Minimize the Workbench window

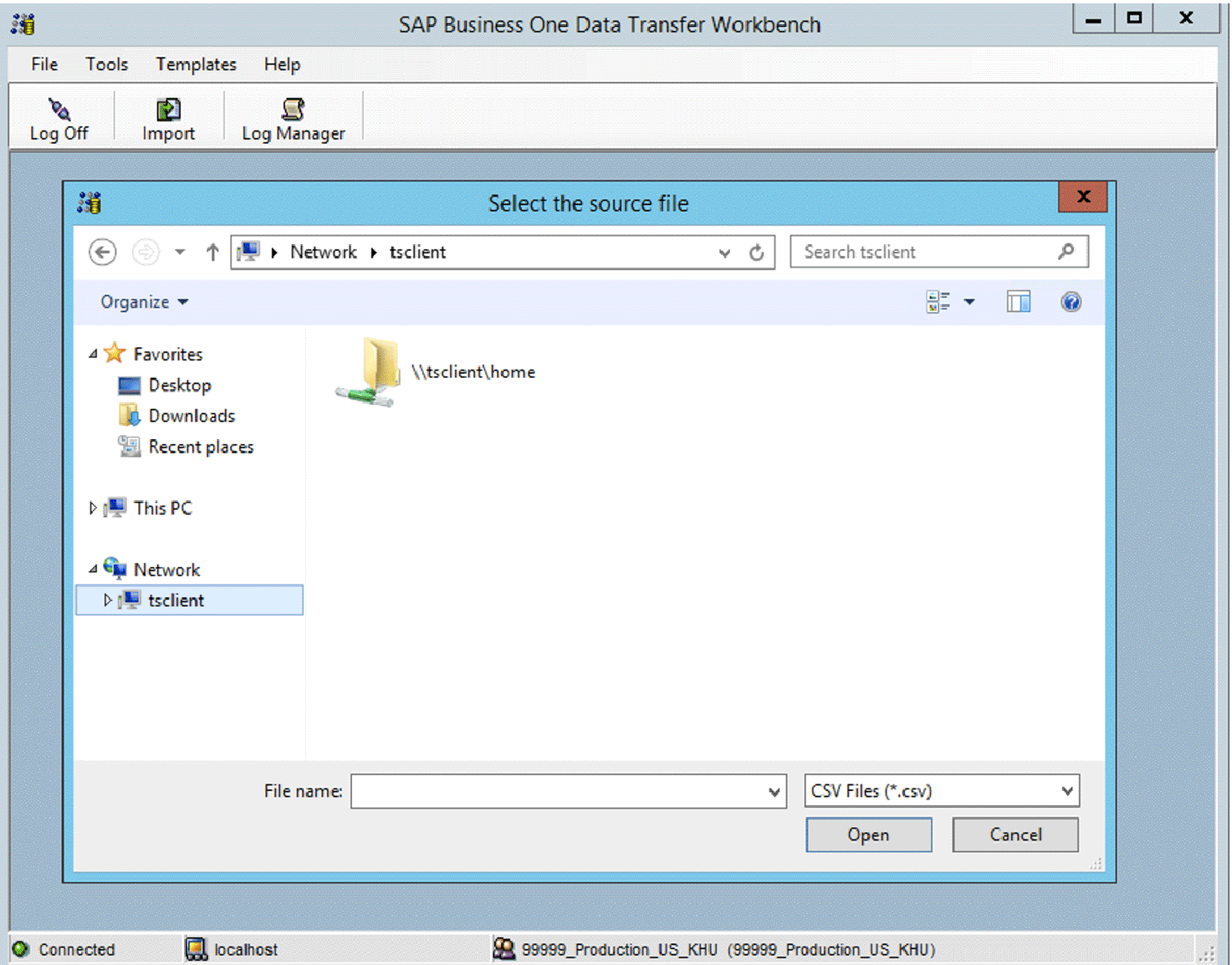tap(1093, 18)
